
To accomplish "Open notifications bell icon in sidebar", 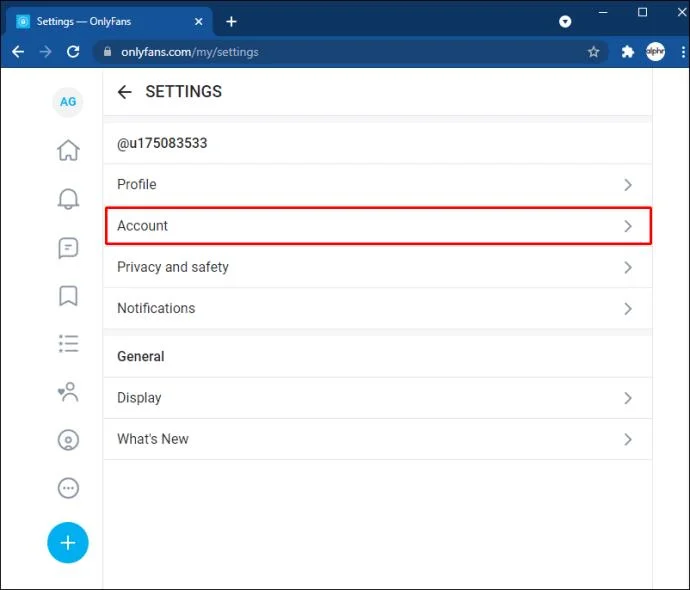I will pyautogui.click(x=68, y=199).
